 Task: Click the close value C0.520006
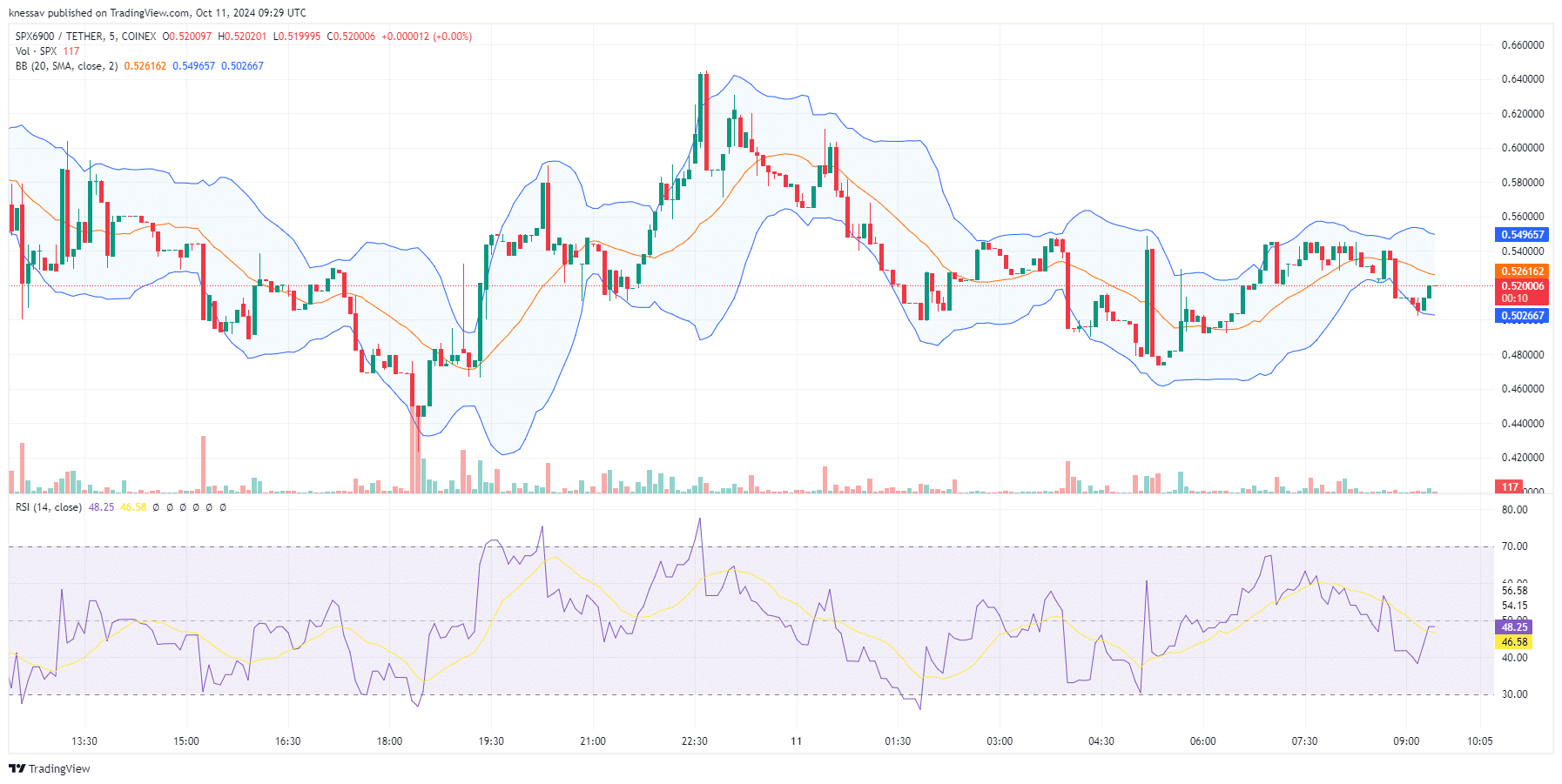[x=351, y=37]
